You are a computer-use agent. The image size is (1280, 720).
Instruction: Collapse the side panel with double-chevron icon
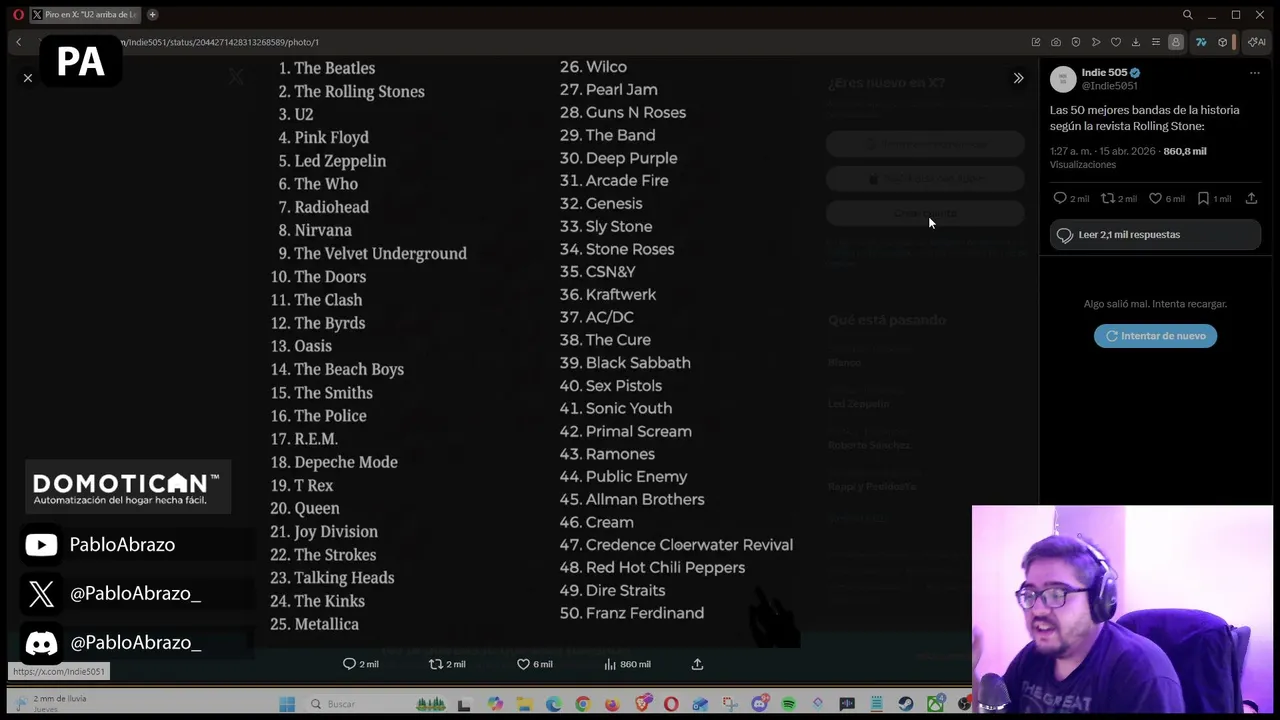[x=1018, y=78]
